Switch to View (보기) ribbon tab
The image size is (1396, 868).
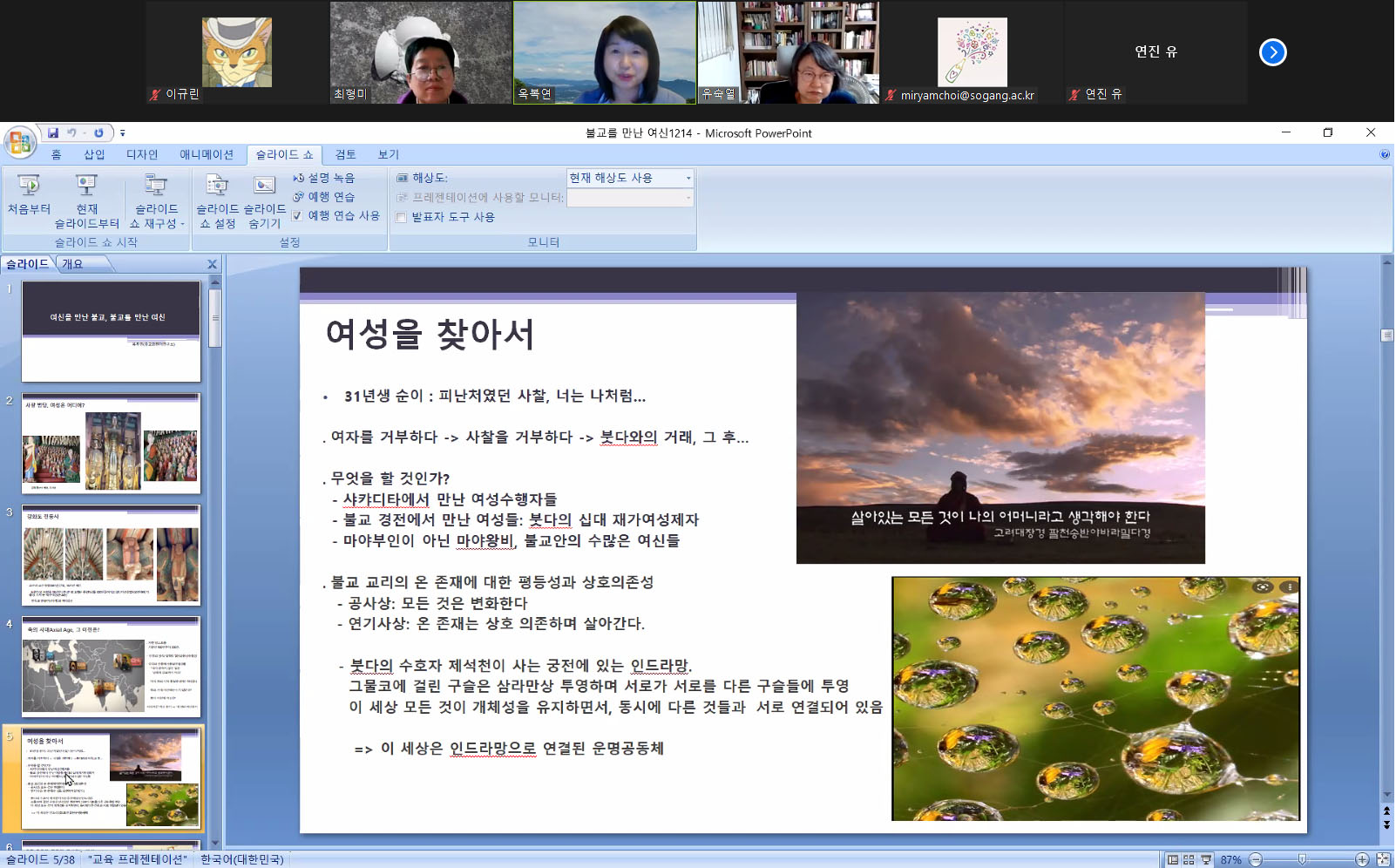pos(388,154)
